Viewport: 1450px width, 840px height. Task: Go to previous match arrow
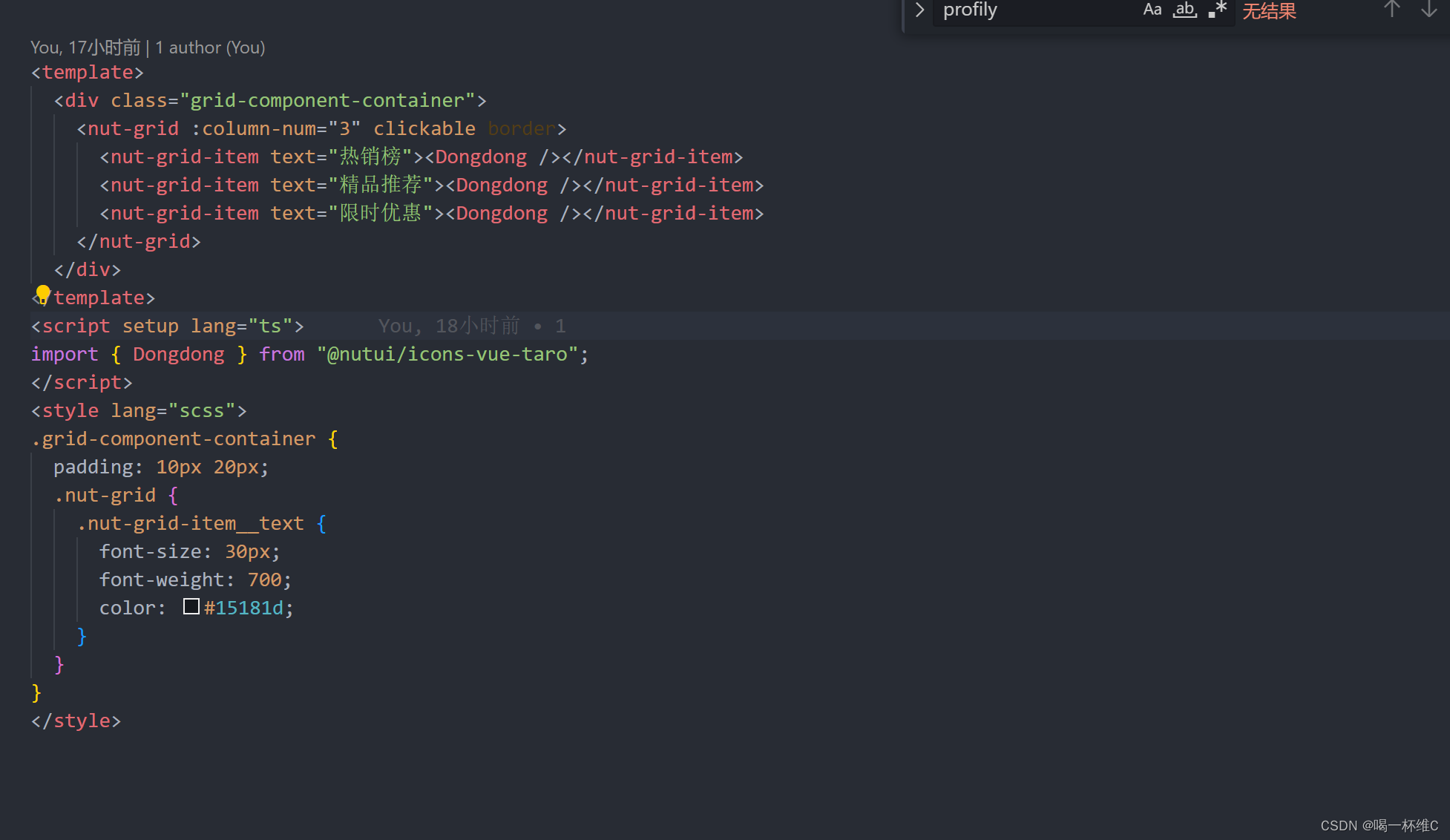point(1391,10)
